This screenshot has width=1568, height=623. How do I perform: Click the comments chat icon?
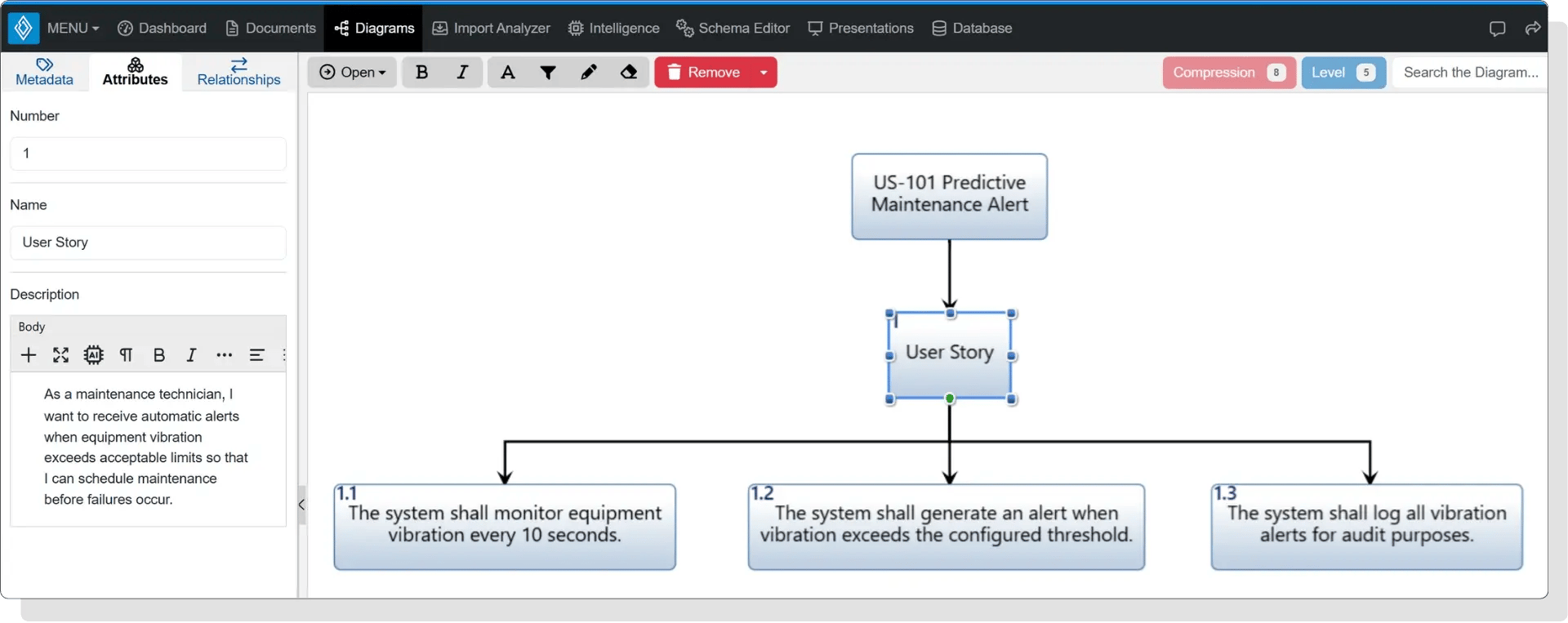click(x=1497, y=29)
